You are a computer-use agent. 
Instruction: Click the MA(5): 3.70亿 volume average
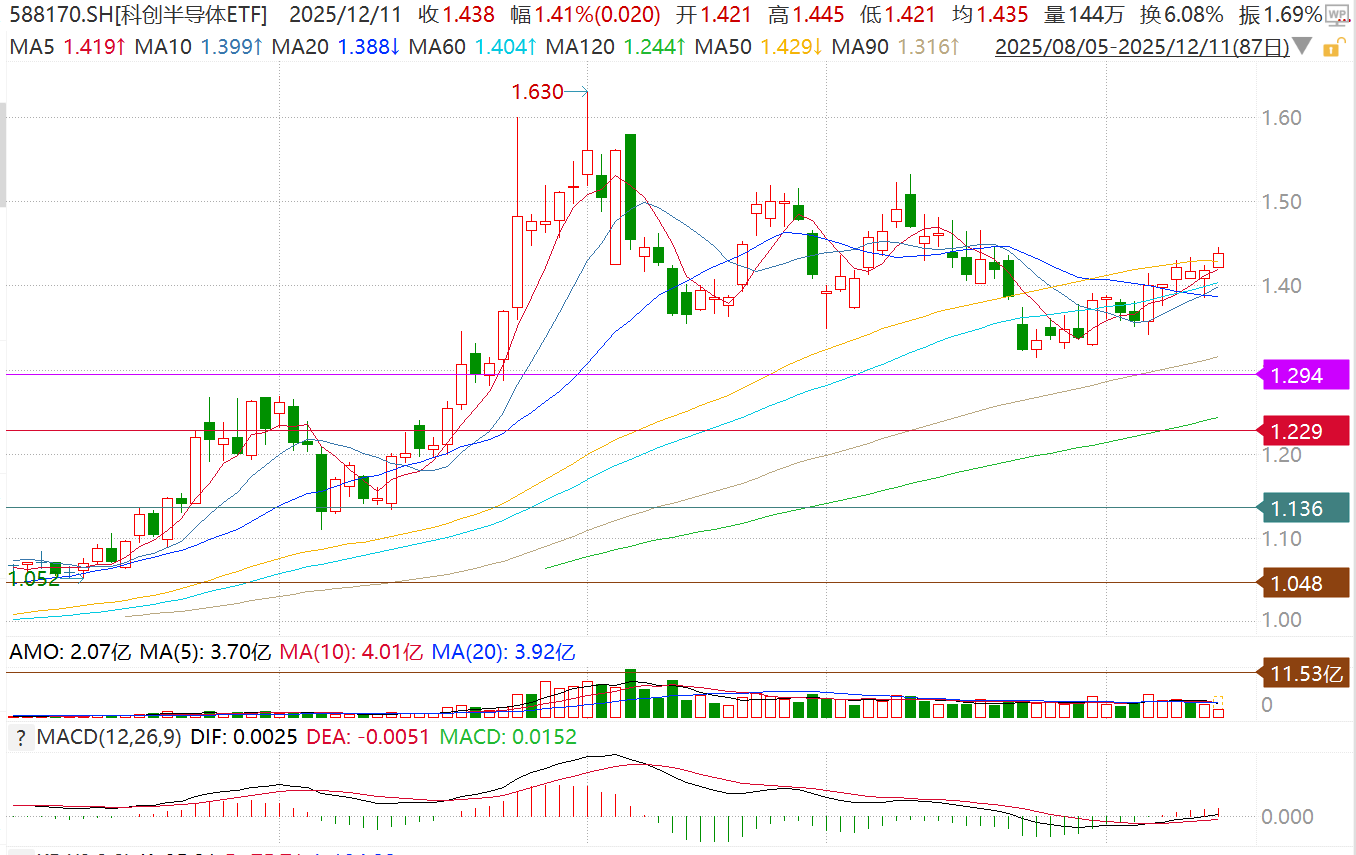(x=205, y=653)
